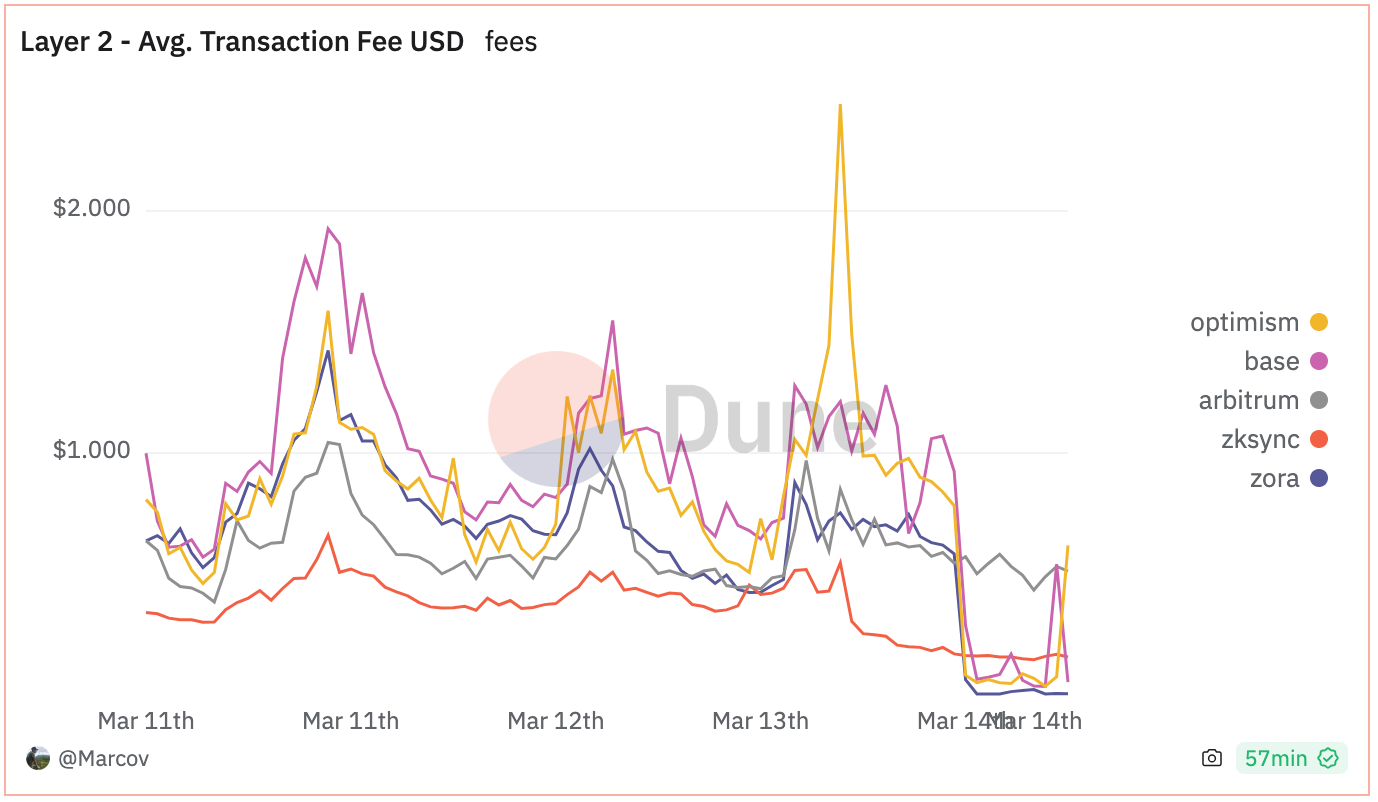Image resolution: width=1378 pixels, height=802 pixels.
Task: Click the fees query label
Action: [x=511, y=42]
